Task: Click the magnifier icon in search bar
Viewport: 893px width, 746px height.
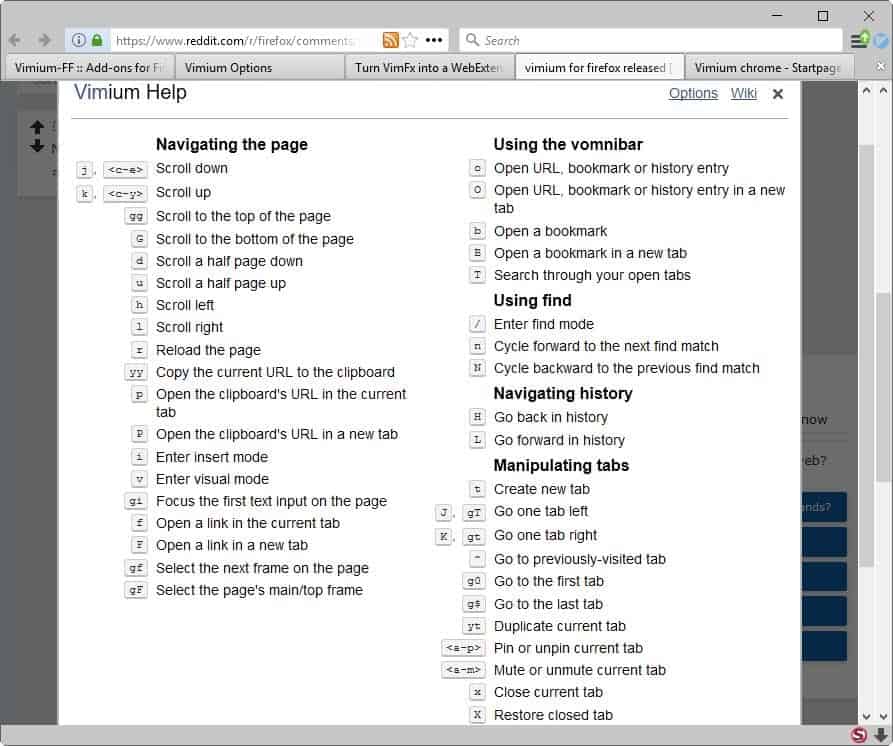Action: [472, 40]
